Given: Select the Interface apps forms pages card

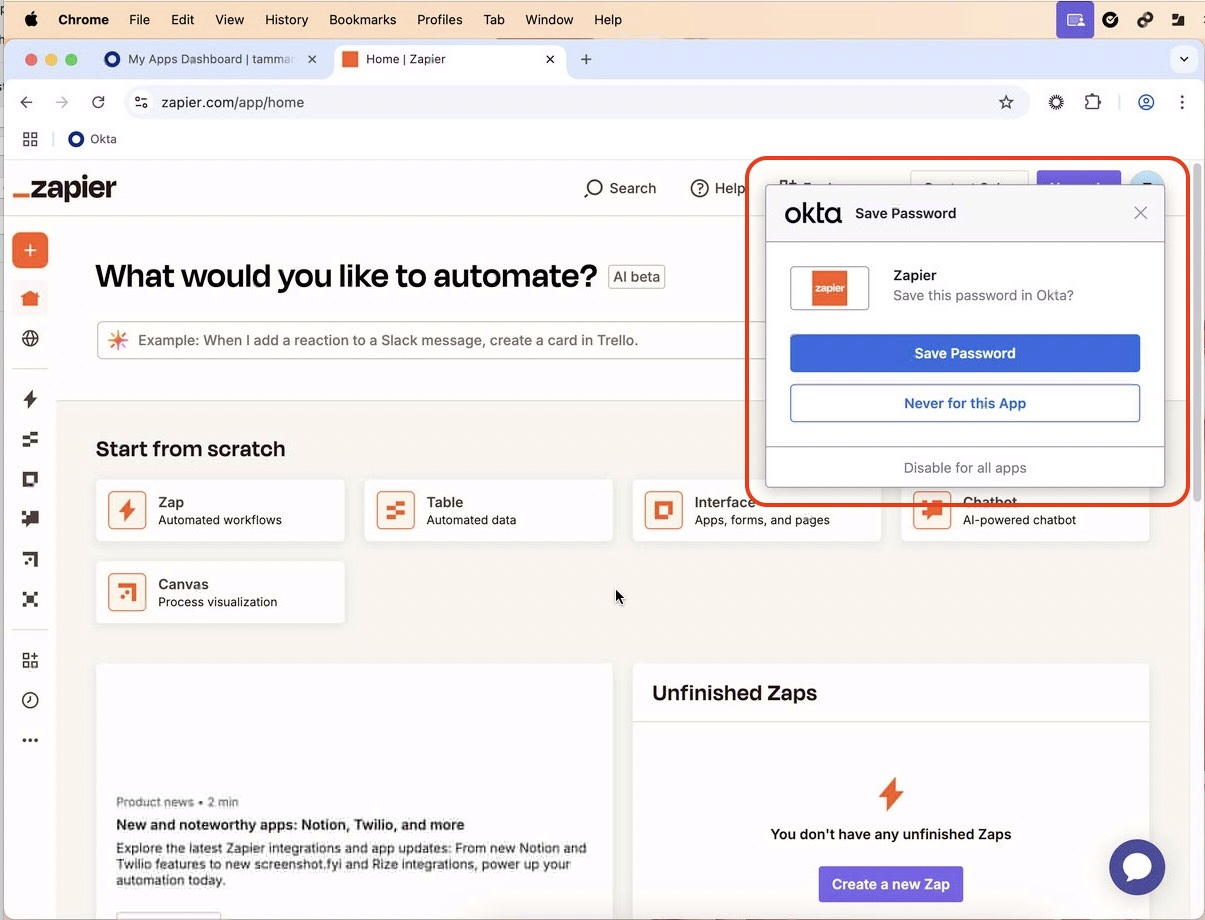Looking at the screenshot, I should point(756,510).
